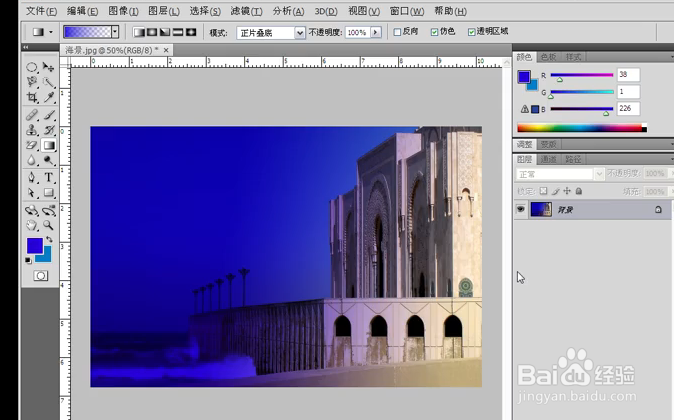The height and width of the screenshot is (420, 674).
Task: Select the History Brush tool
Action: tap(49, 130)
